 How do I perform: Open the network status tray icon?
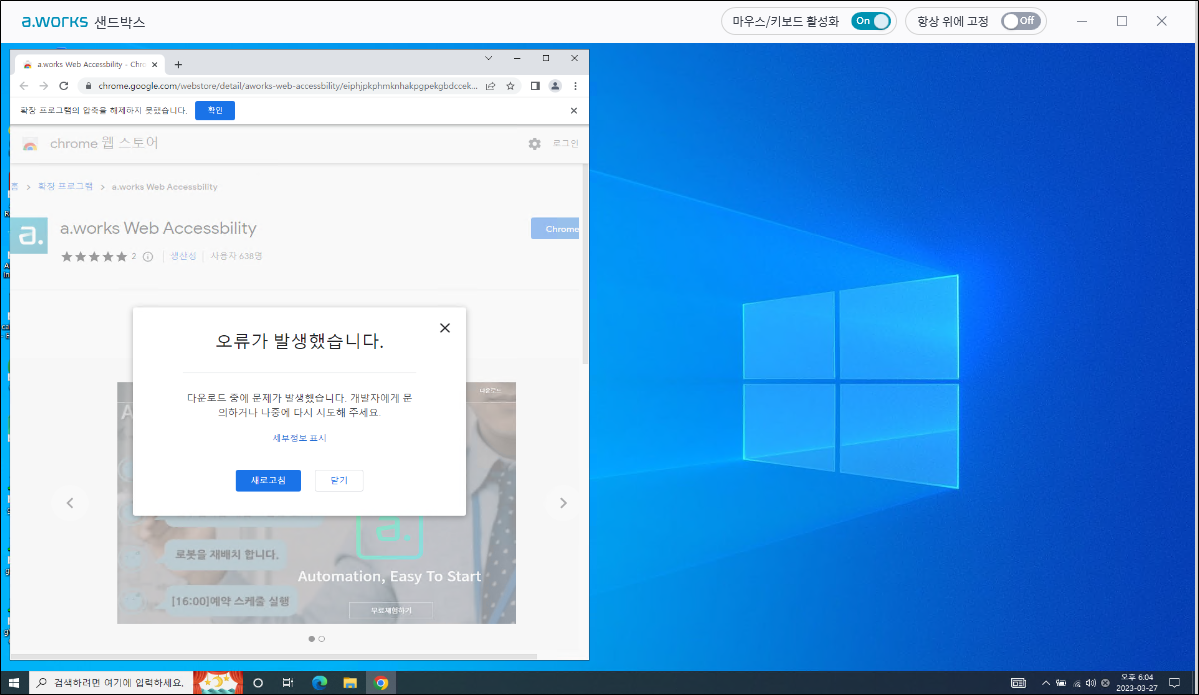pos(1077,684)
